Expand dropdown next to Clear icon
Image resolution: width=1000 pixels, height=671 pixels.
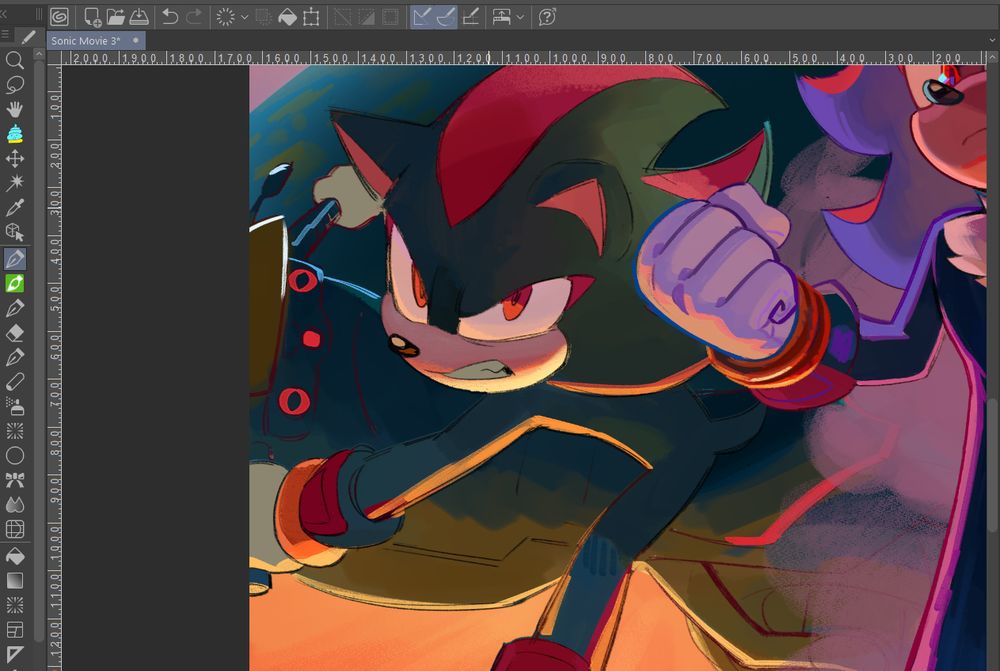click(244, 17)
